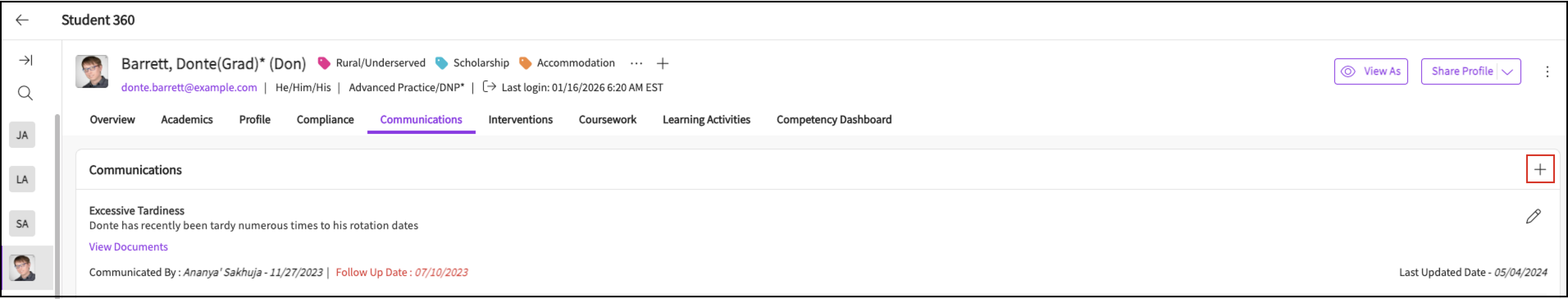
Task: Click the donte.barrett@example.com email link
Action: [x=189, y=87]
